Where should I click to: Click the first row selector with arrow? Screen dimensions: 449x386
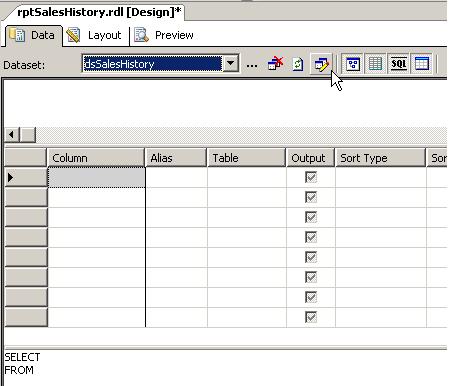[x=26, y=177]
